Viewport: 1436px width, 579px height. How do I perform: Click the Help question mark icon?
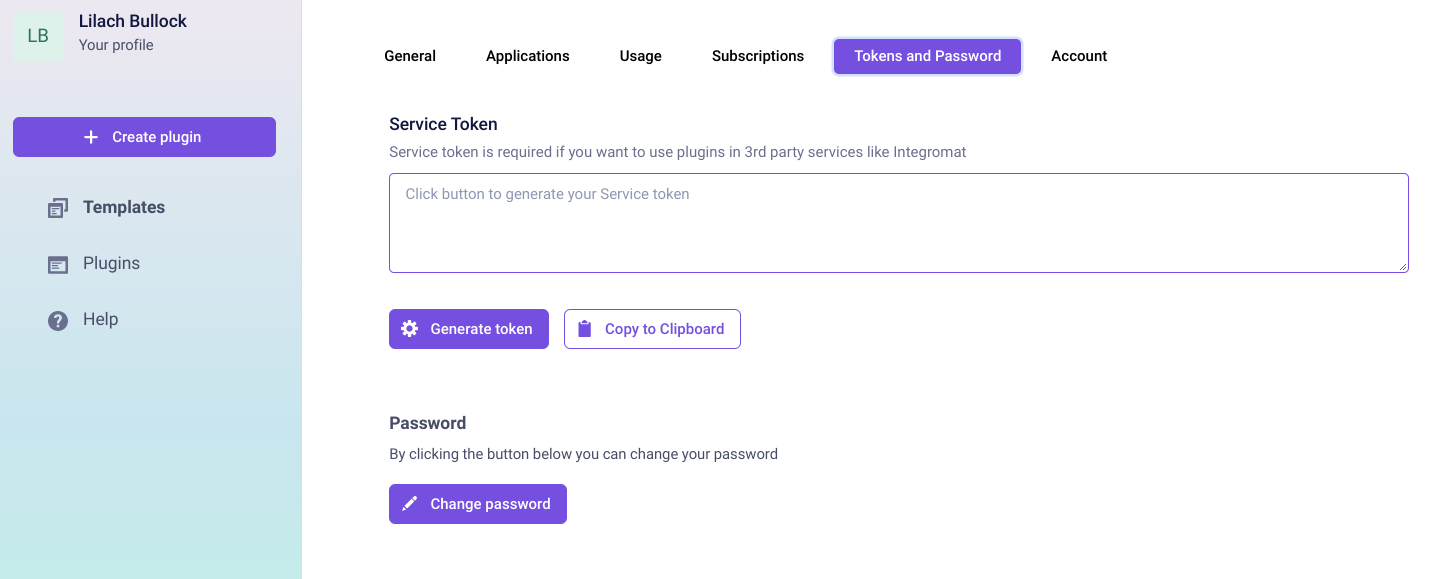tap(58, 320)
